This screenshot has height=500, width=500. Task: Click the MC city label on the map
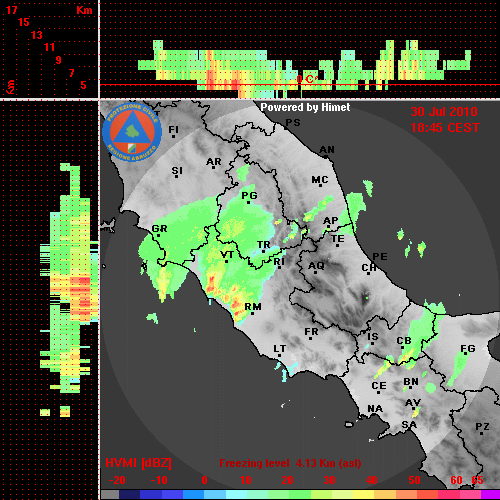click(x=320, y=180)
